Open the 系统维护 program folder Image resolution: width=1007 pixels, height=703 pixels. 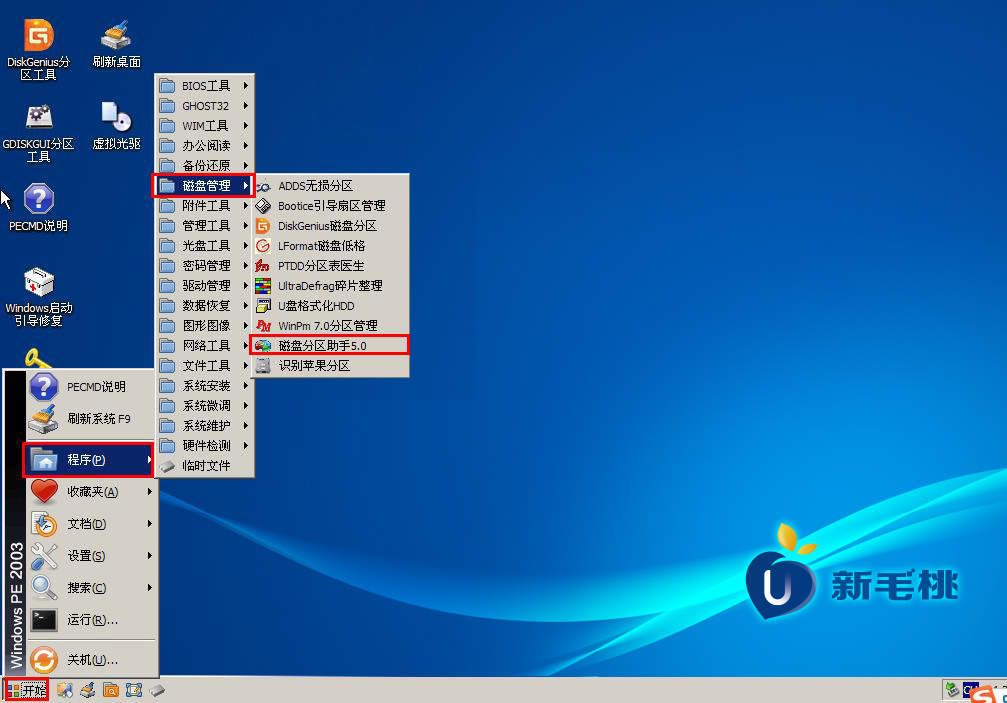pyautogui.click(x=205, y=426)
